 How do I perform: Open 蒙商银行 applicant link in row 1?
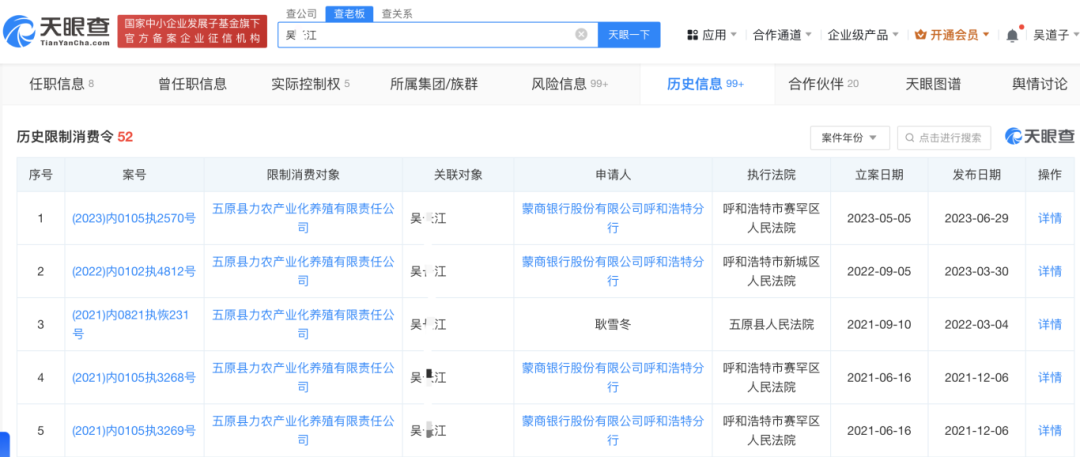pyautogui.click(x=613, y=218)
